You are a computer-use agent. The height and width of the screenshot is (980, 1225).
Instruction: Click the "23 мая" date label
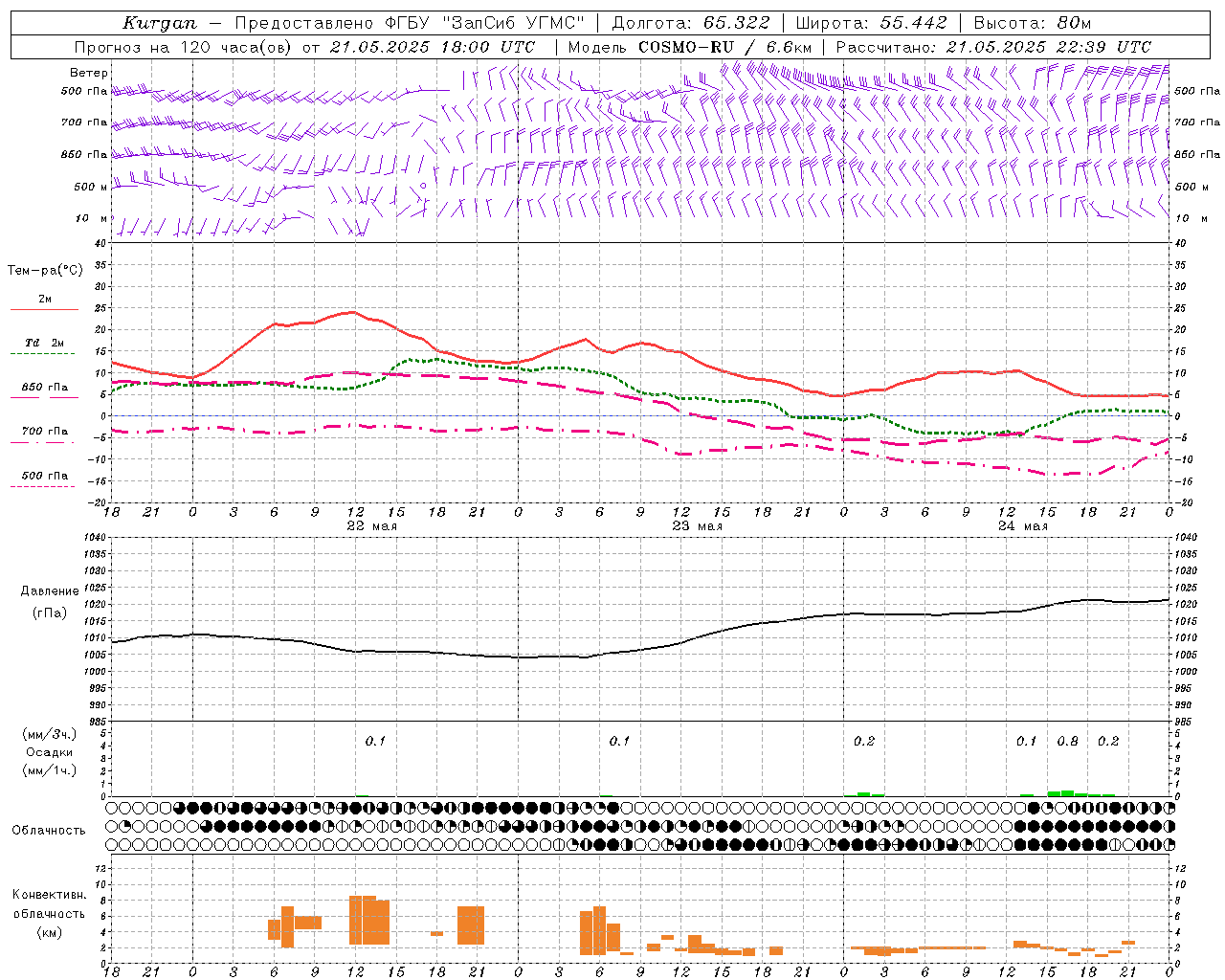pyautogui.click(x=697, y=526)
